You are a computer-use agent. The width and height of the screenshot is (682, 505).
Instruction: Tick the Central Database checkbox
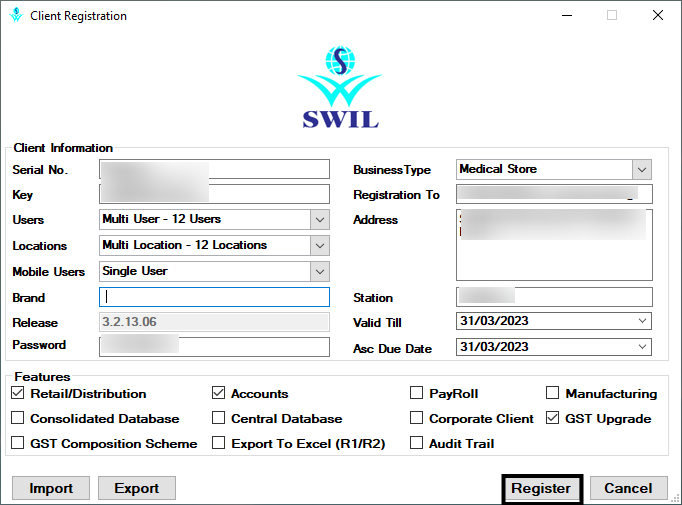pyautogui.click(x=218, y=418)
